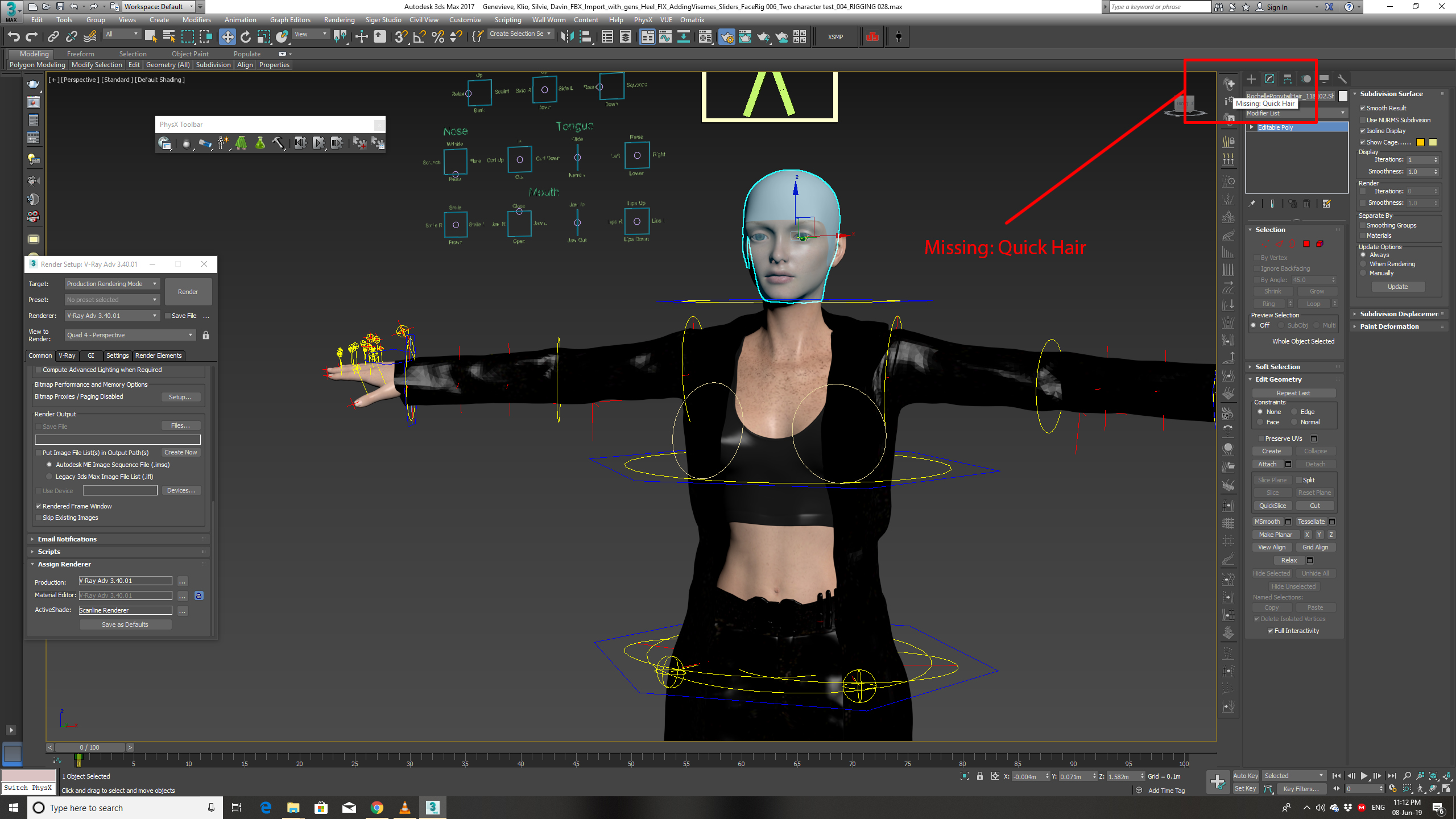Screen dimensions: 1456x819
Task: Click the Select and Rotate tool
Action: click(246, 37)
